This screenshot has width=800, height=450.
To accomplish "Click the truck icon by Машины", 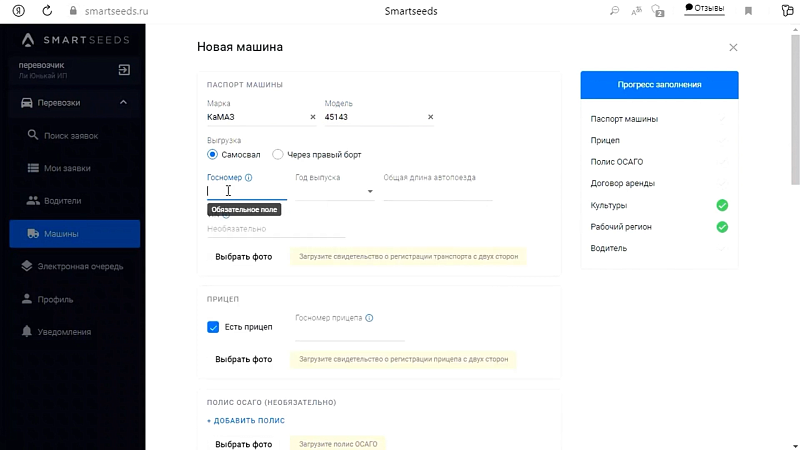I will pos(33,234).
